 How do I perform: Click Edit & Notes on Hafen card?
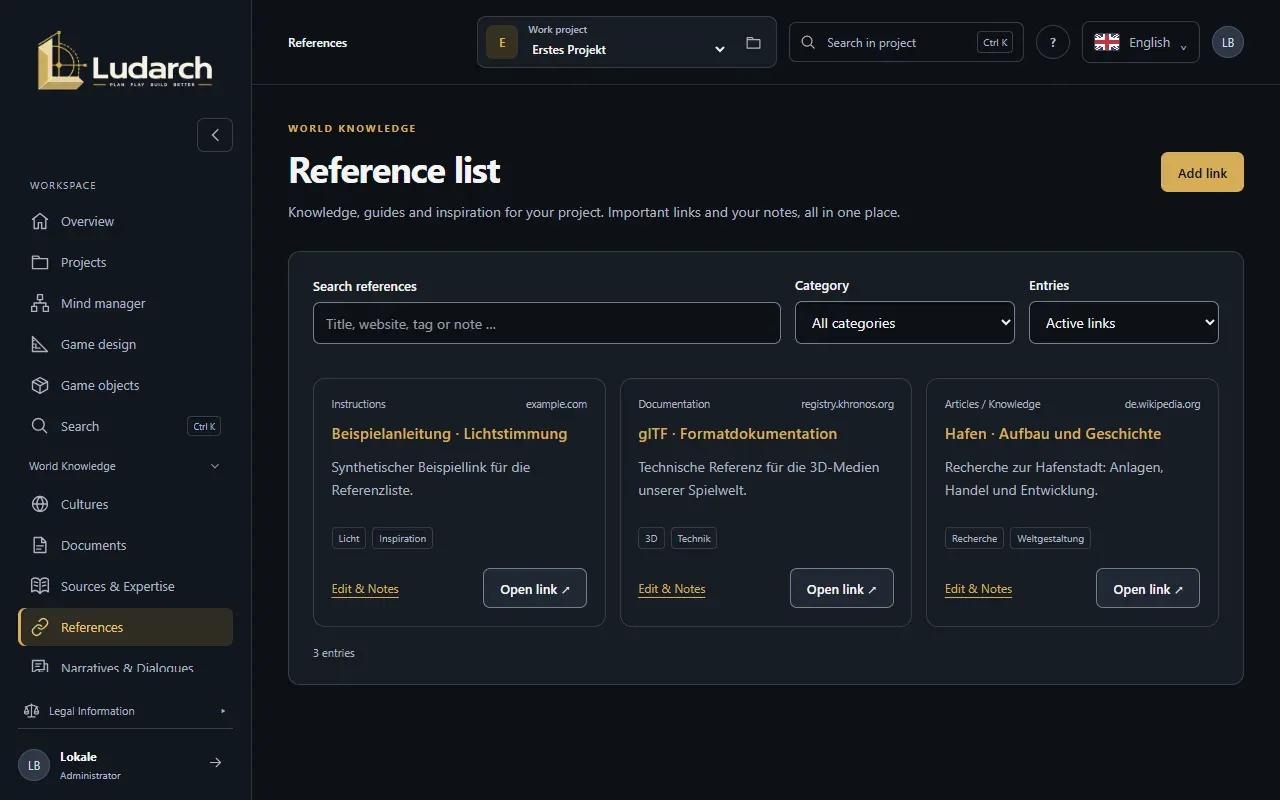click(978, 589)
